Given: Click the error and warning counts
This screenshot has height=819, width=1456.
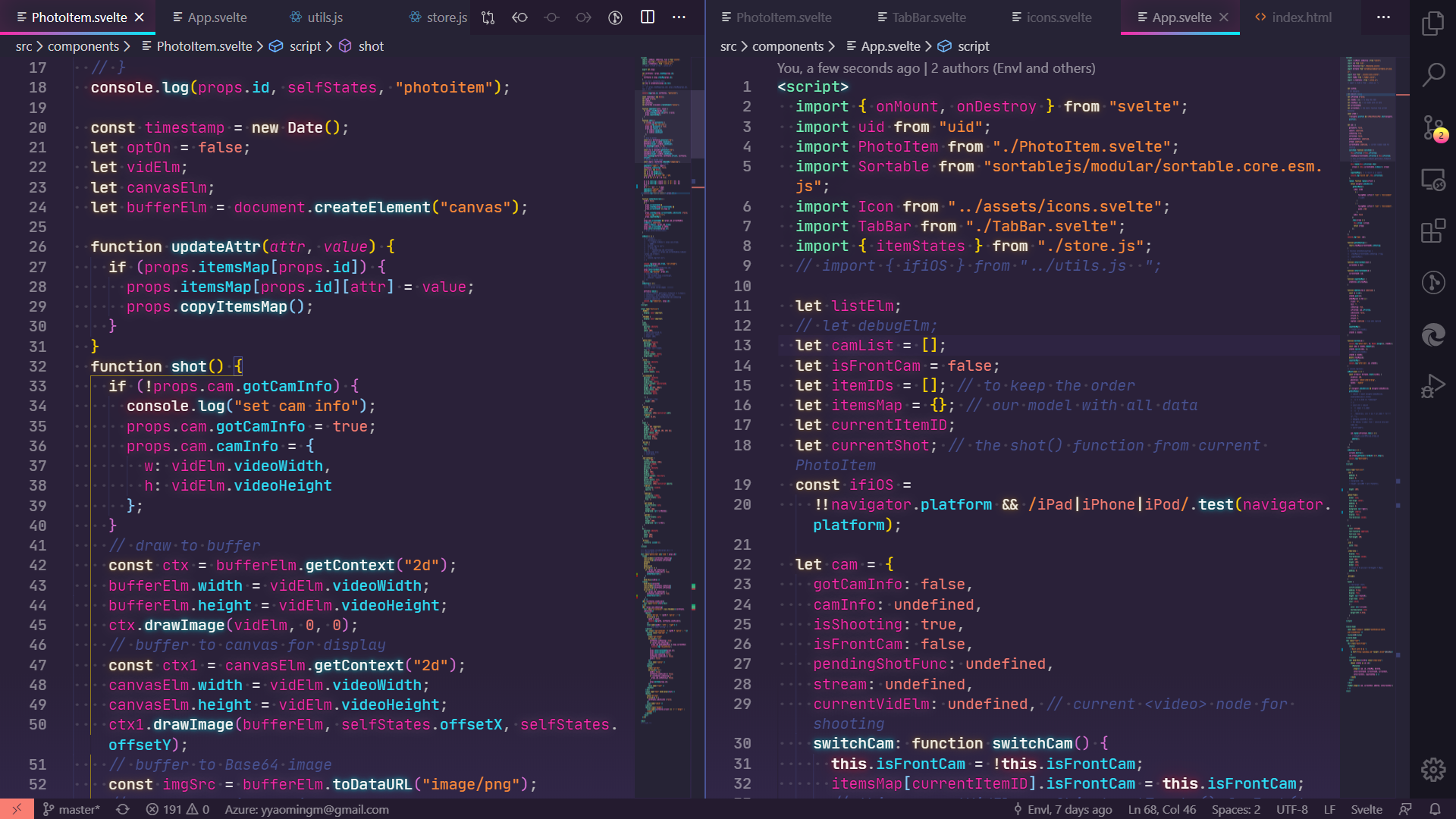Looking at the screenshot, I should point(178,809).
